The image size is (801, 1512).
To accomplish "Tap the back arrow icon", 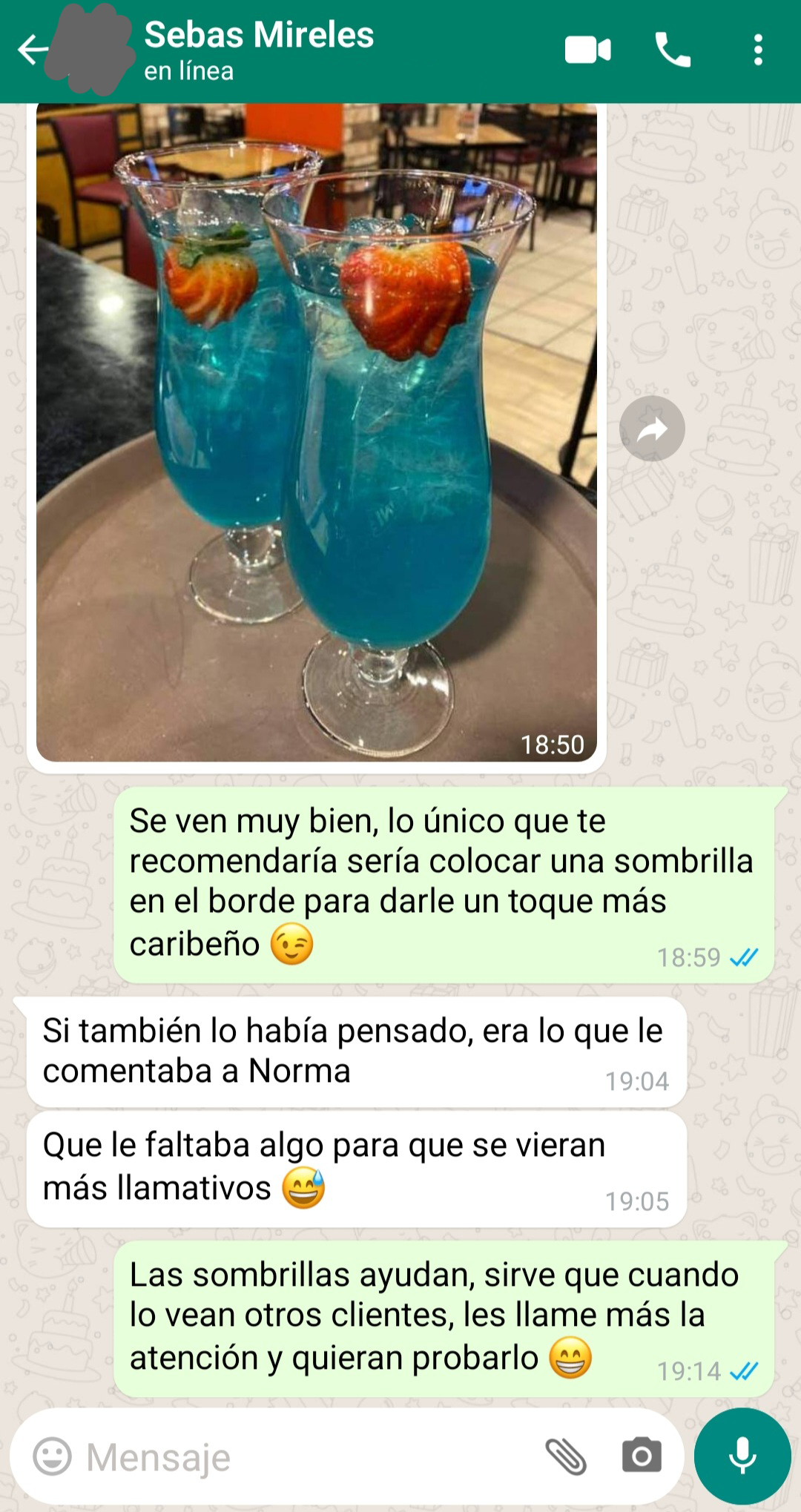I will tap(33, 50).
